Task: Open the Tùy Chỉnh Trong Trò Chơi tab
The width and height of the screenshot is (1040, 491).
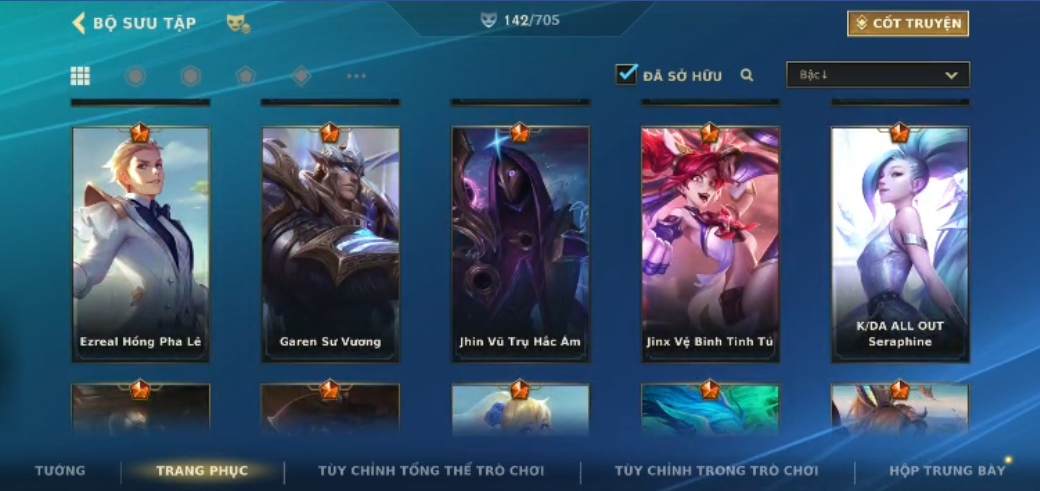Action: (x=717, y=470)
